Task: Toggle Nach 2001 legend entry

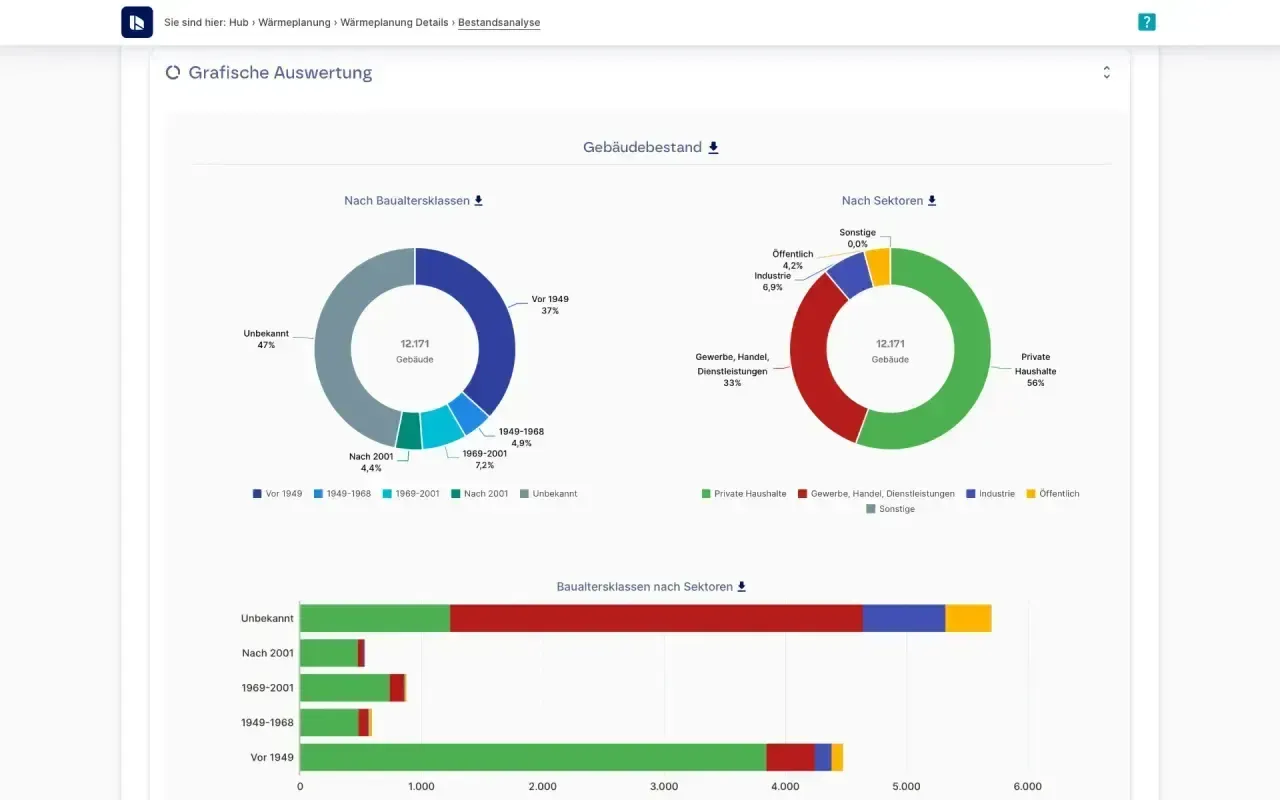Action: pos(479,493)
